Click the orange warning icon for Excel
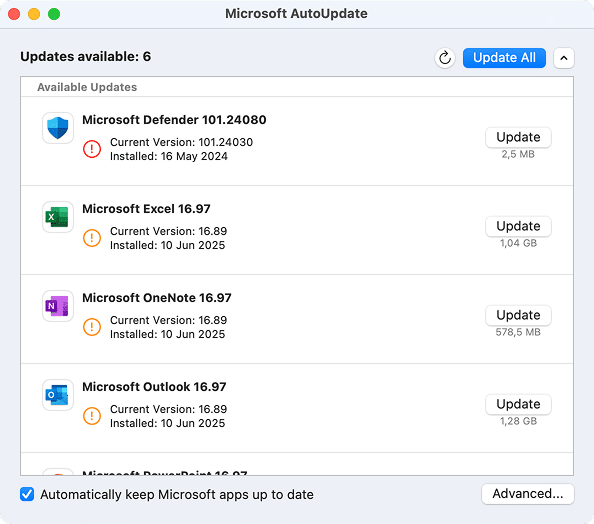594x524 pixels. (x=92, y=238)
